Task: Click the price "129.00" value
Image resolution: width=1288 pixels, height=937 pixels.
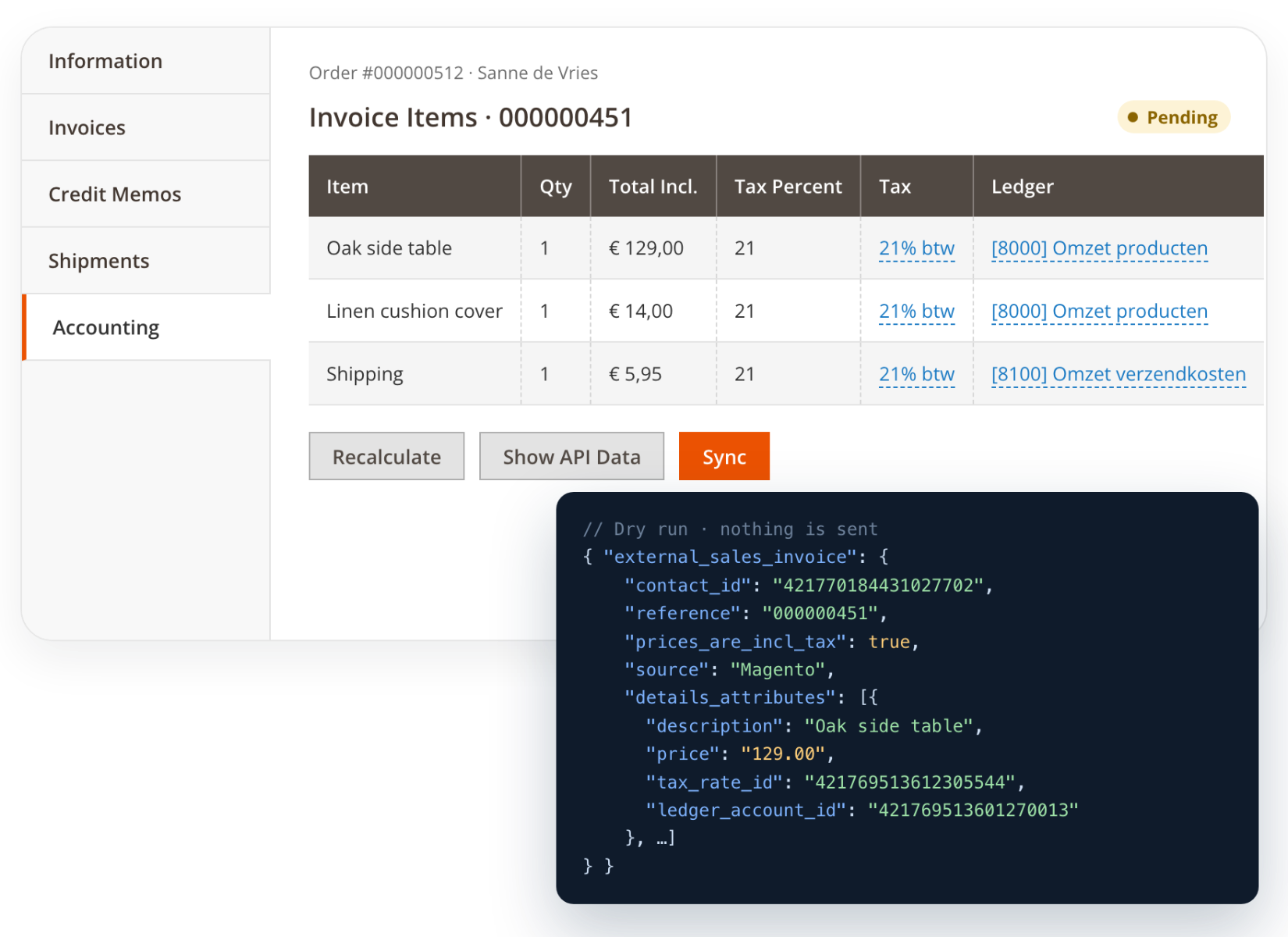Action: 783,754
